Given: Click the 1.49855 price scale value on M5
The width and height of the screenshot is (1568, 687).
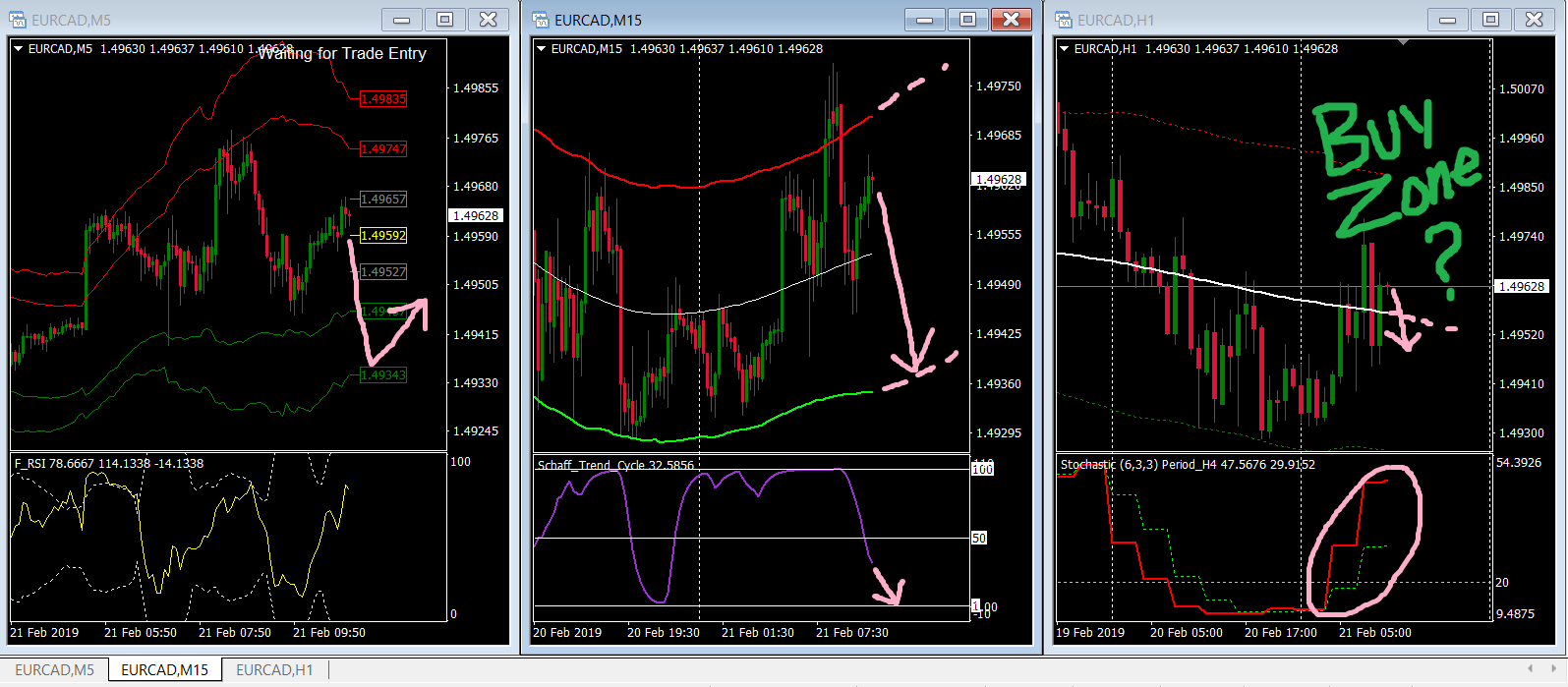Looking at the screenshot, I should 476,87.
